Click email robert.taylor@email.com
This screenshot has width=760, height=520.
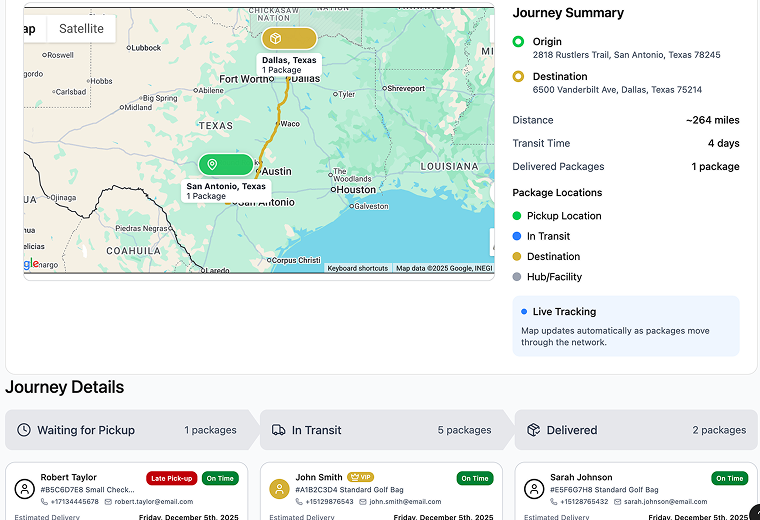[154, 502]
